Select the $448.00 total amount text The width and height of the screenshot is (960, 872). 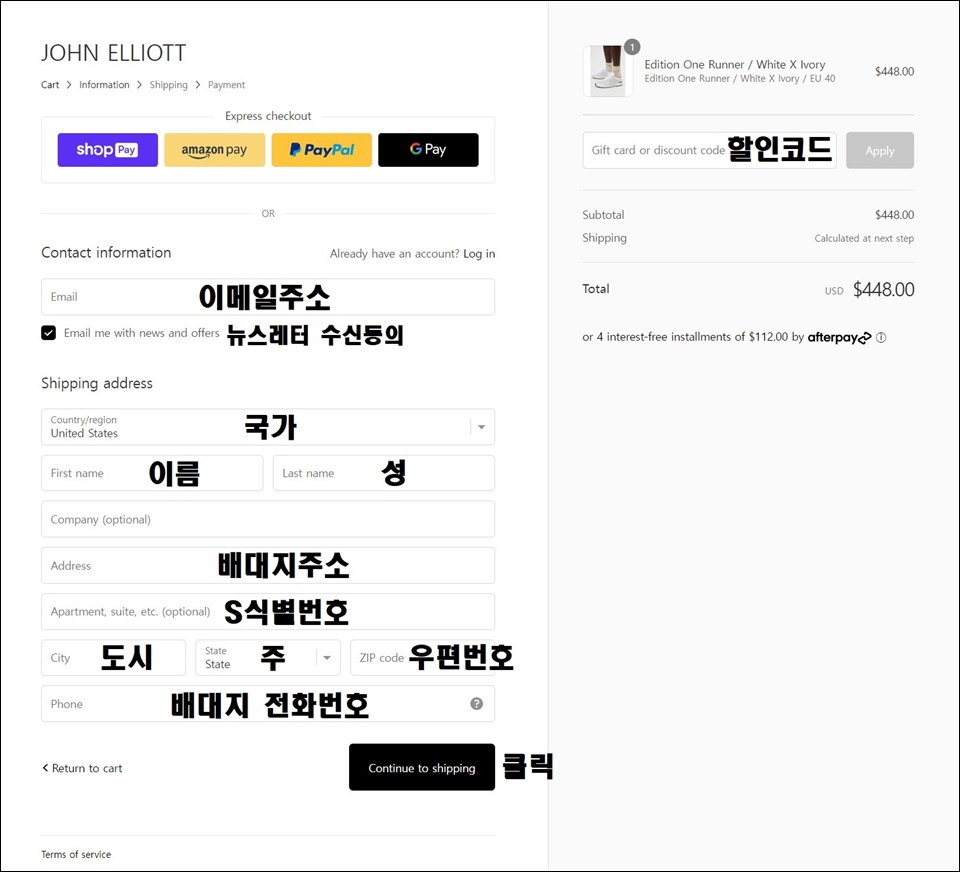pos(883,289)
